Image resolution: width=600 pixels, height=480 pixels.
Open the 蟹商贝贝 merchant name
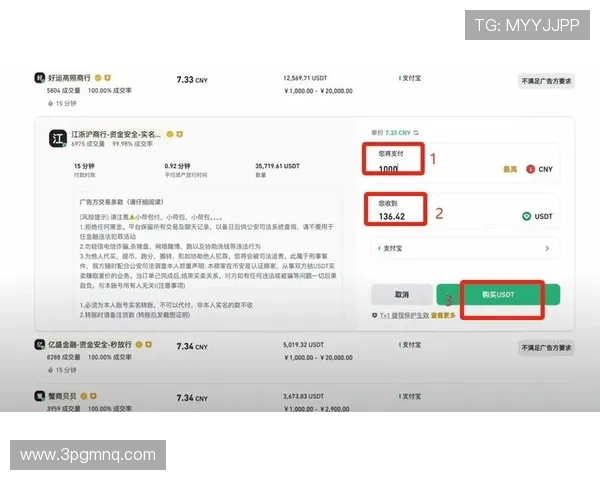[62, 396]
